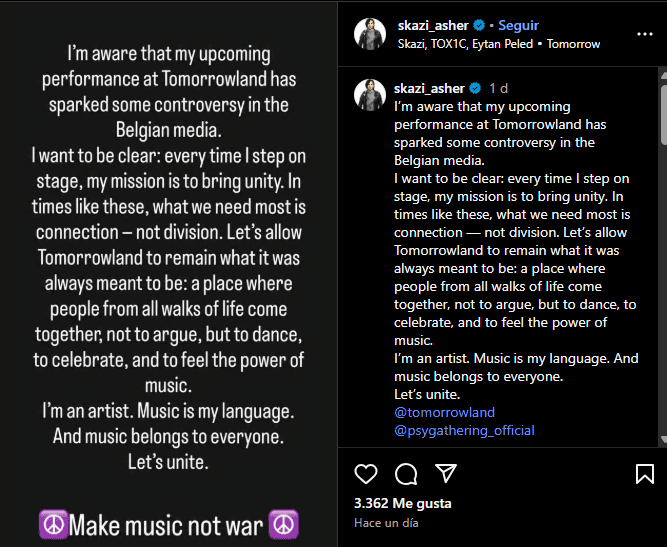Screen dimensions: 667x547
Task: Open the @tomorrowland mention
Action: pyautogui.click(x=444, y=412)
